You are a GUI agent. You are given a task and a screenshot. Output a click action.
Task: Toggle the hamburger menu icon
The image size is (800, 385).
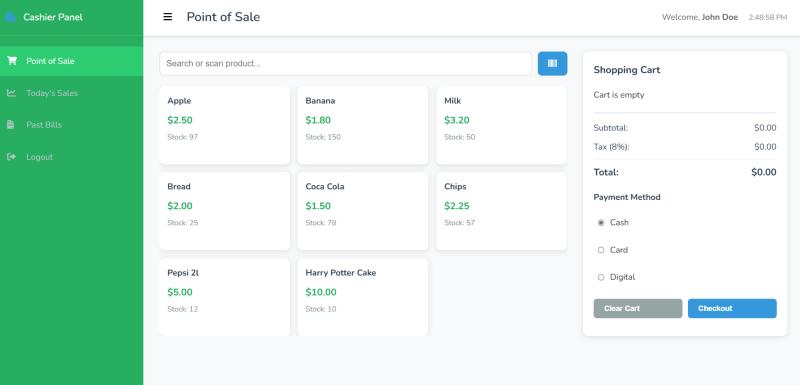click(x=167, y=17)
